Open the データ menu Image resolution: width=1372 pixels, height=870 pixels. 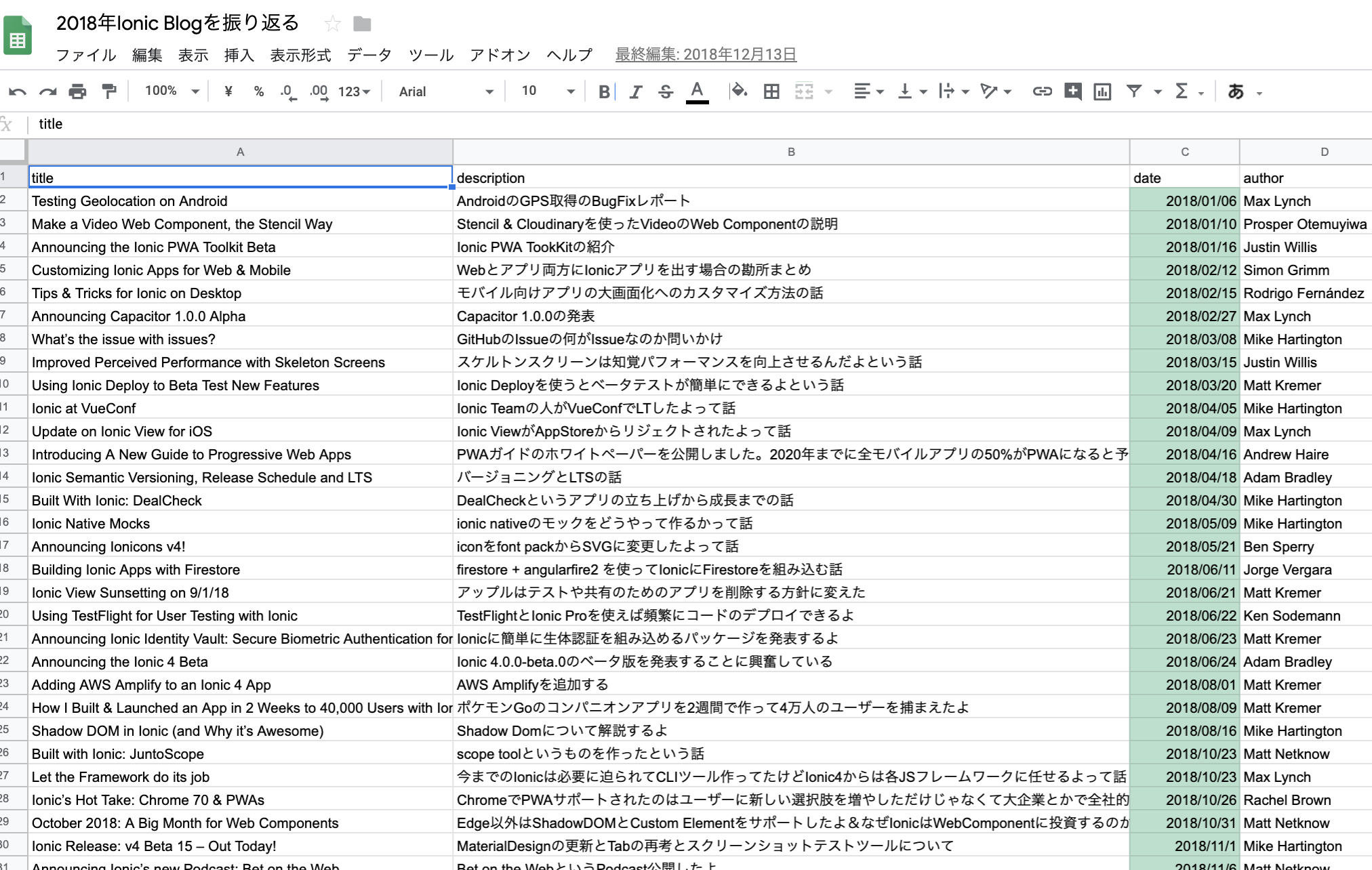[x=369, y=55]
